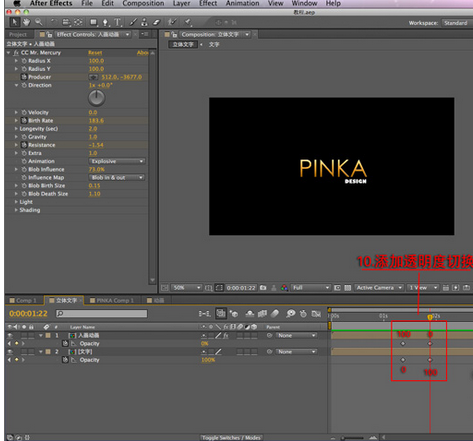Hide layer 2 with its eye toggle

tap(10, 352)
